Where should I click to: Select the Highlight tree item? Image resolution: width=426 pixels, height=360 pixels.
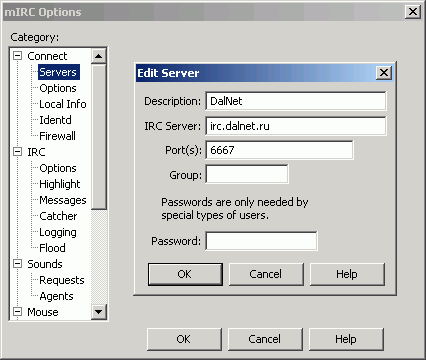60,184
